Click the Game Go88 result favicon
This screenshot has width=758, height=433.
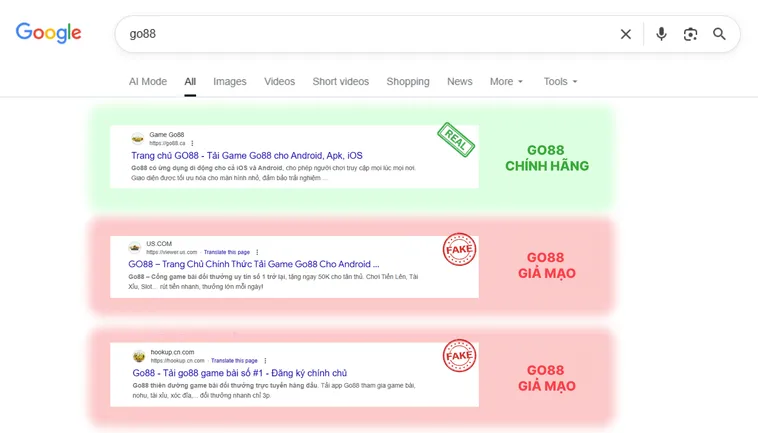(138, 138)
